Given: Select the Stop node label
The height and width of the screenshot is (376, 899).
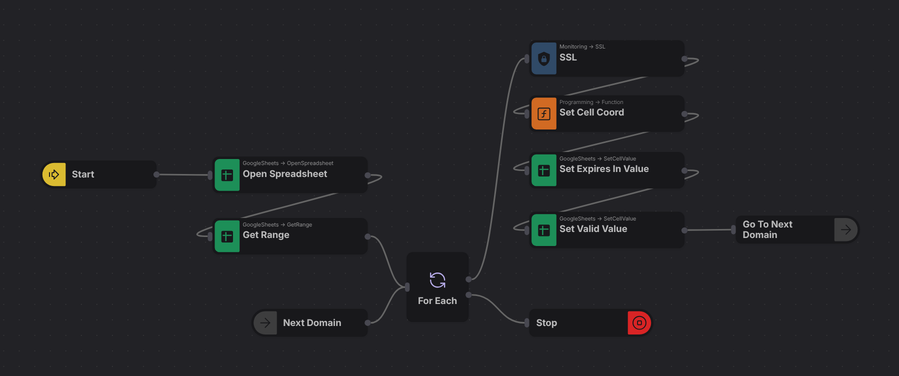Looking at the screenshot, I should pos(546,323).
